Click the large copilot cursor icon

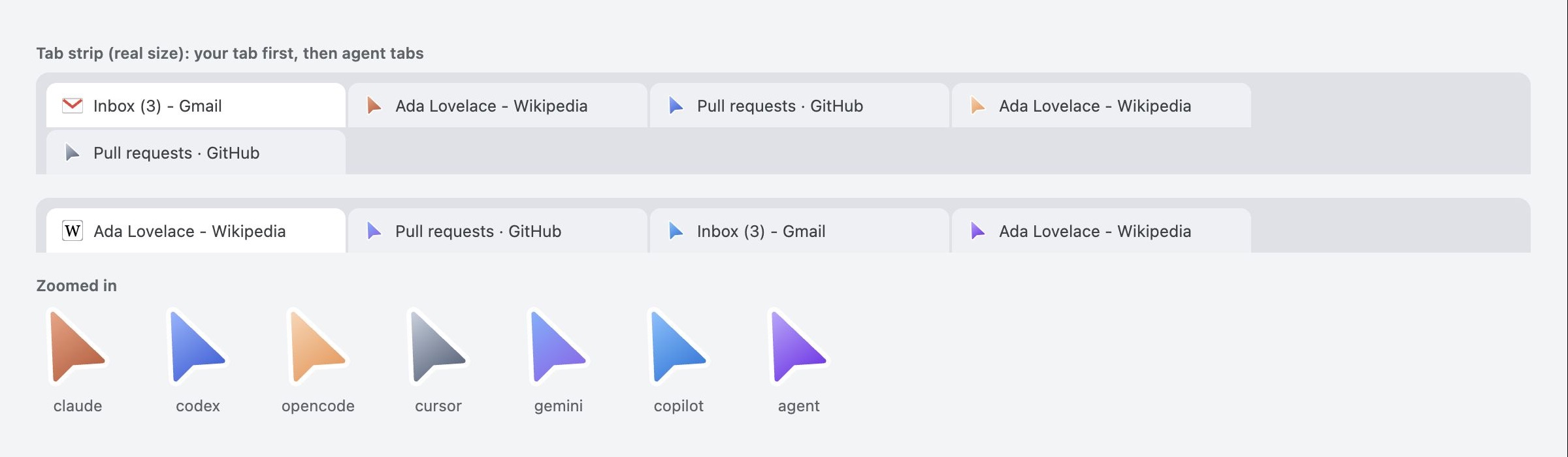[x=678, y=346]
